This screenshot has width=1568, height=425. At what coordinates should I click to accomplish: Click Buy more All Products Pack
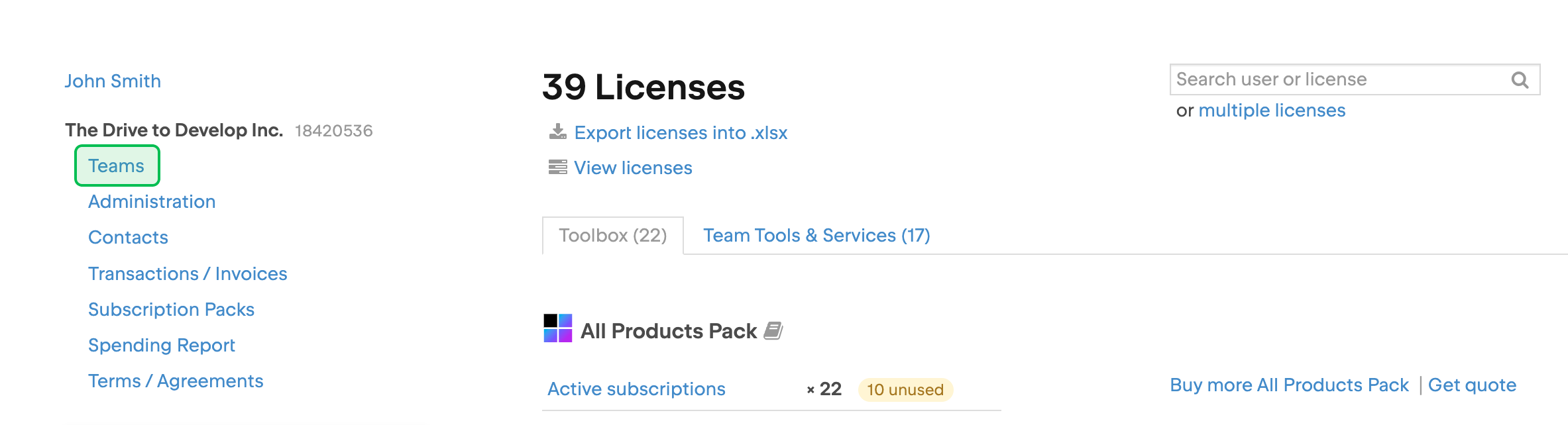(1289, 385)
